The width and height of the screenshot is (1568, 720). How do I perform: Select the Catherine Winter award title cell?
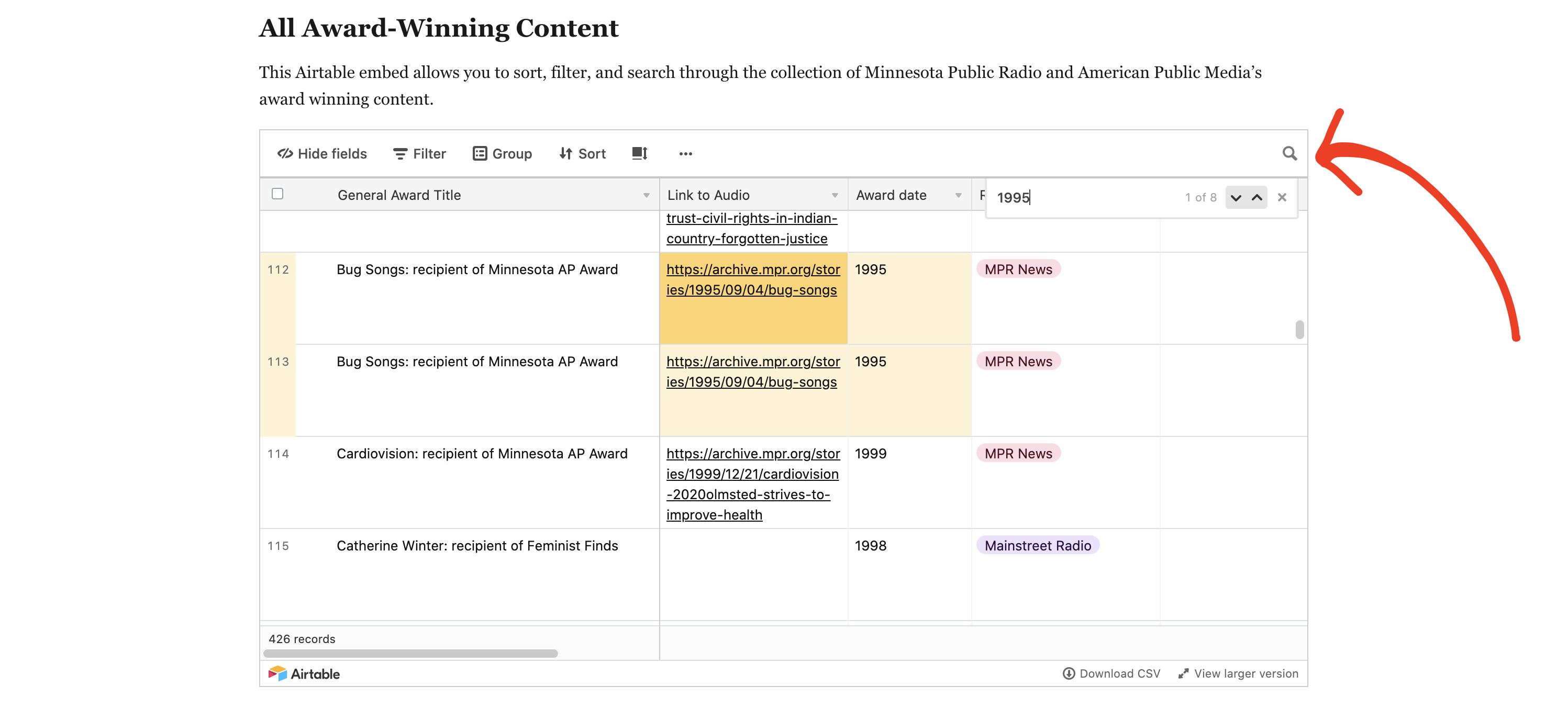(x=477, y=575)
